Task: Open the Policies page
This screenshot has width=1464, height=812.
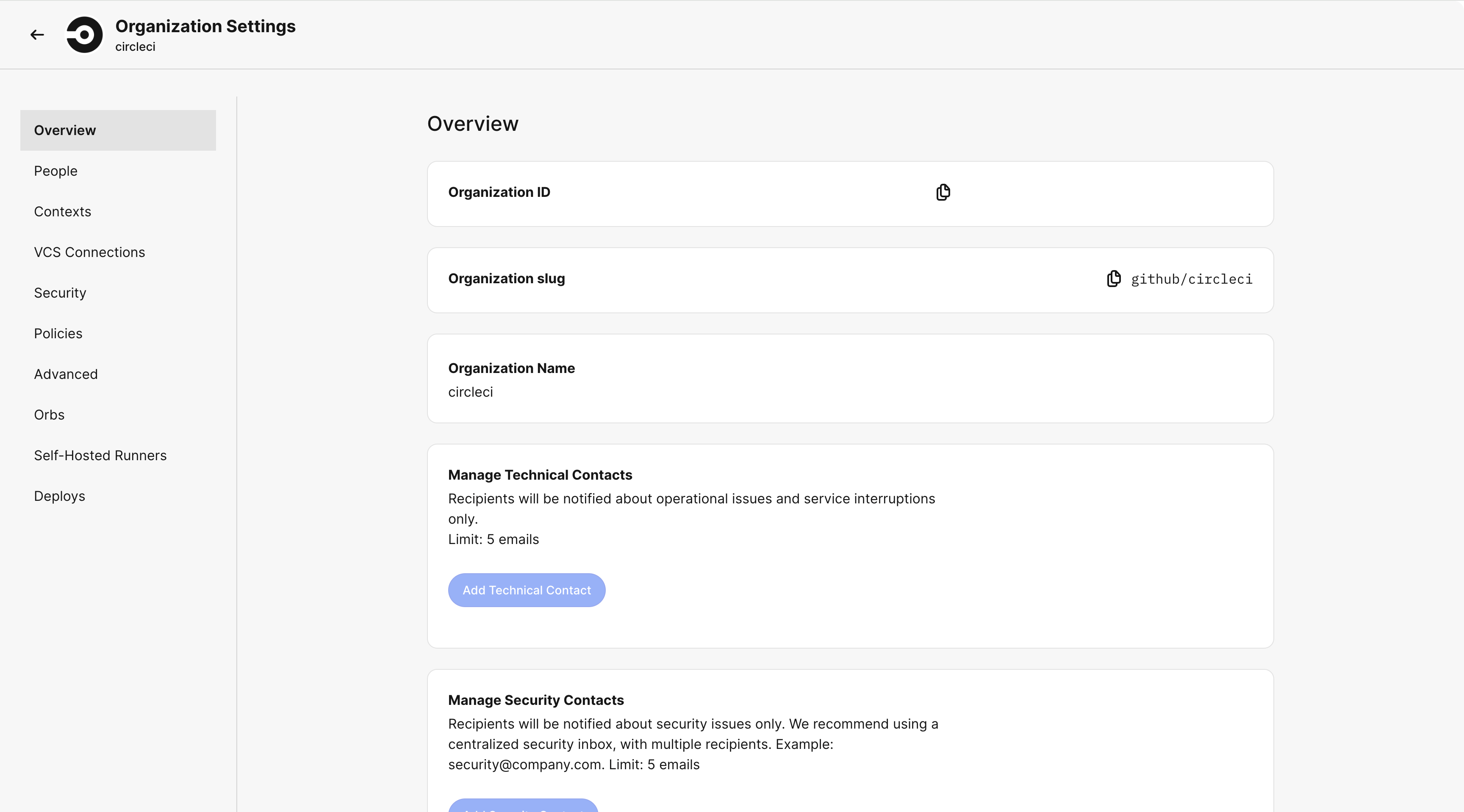Action: pos(58,333)
